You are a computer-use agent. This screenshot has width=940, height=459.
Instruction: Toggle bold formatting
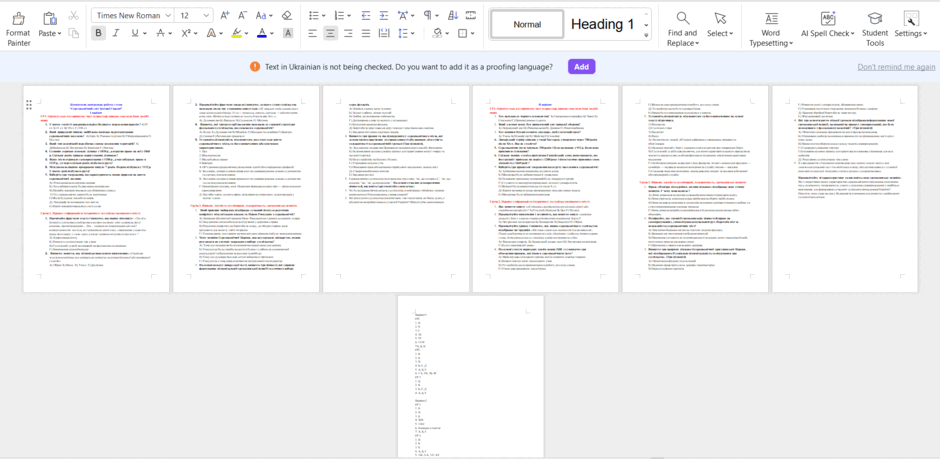(98, 34)
